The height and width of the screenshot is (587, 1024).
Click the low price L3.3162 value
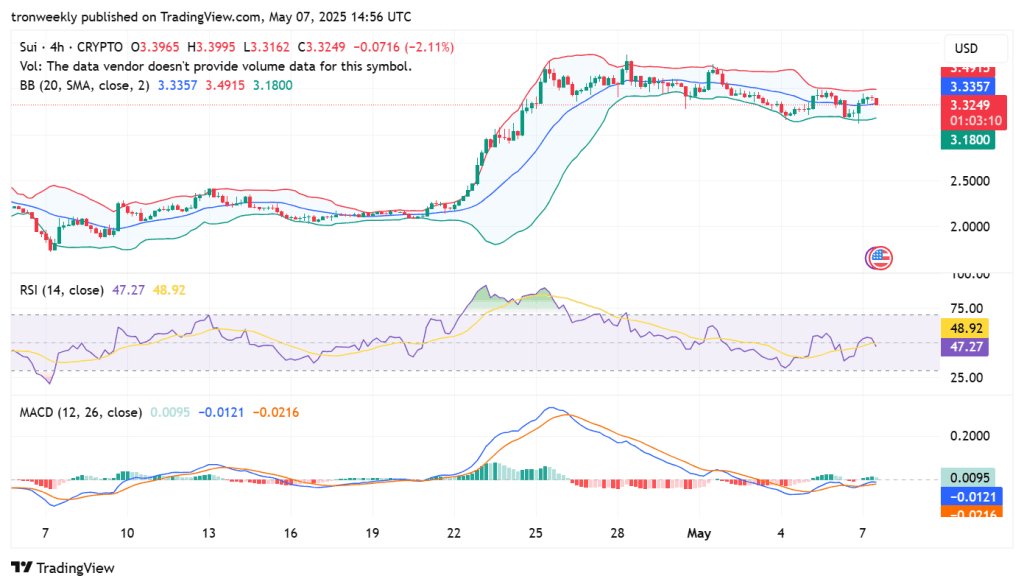coord(266,47)
